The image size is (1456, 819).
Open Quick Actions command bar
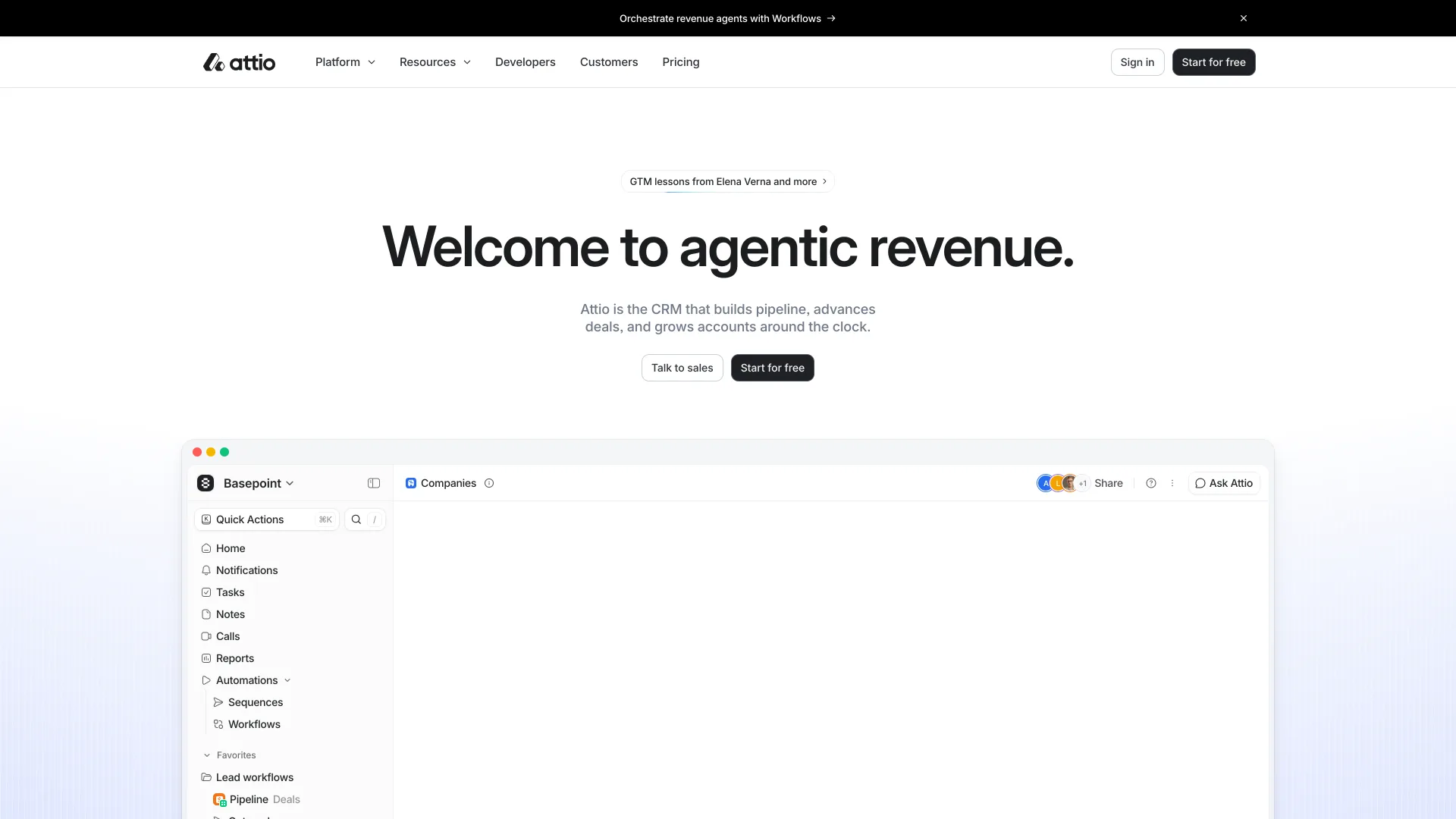(x=267, y=519)
